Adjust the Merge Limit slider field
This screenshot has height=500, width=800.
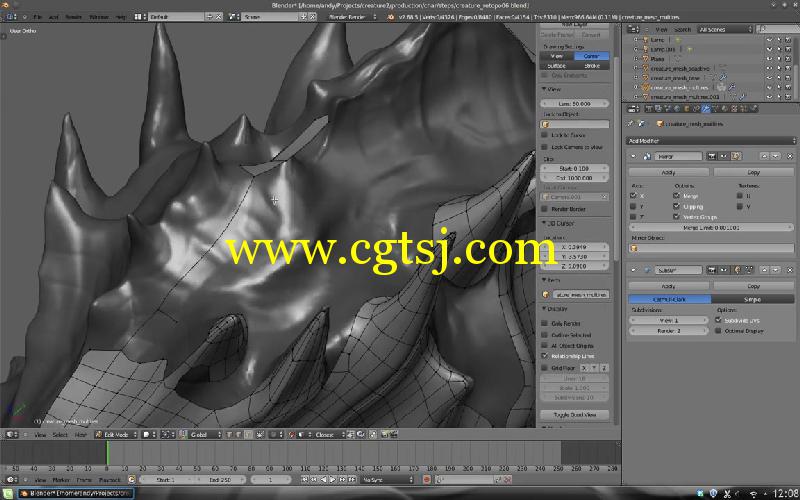pyautogui.click(x=711, y=228)
